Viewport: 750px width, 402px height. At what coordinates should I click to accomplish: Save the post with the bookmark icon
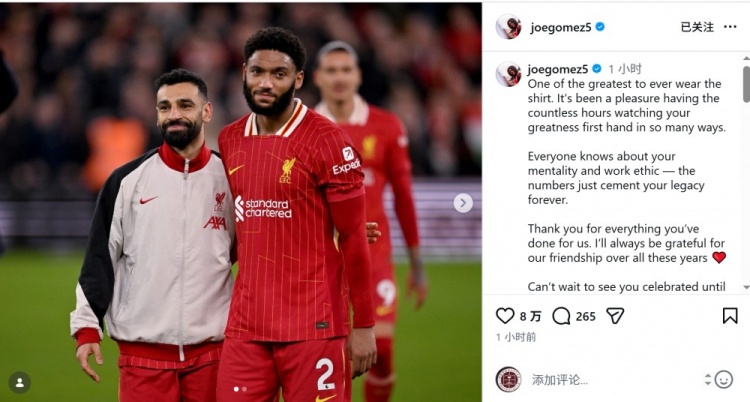(729, 316)
